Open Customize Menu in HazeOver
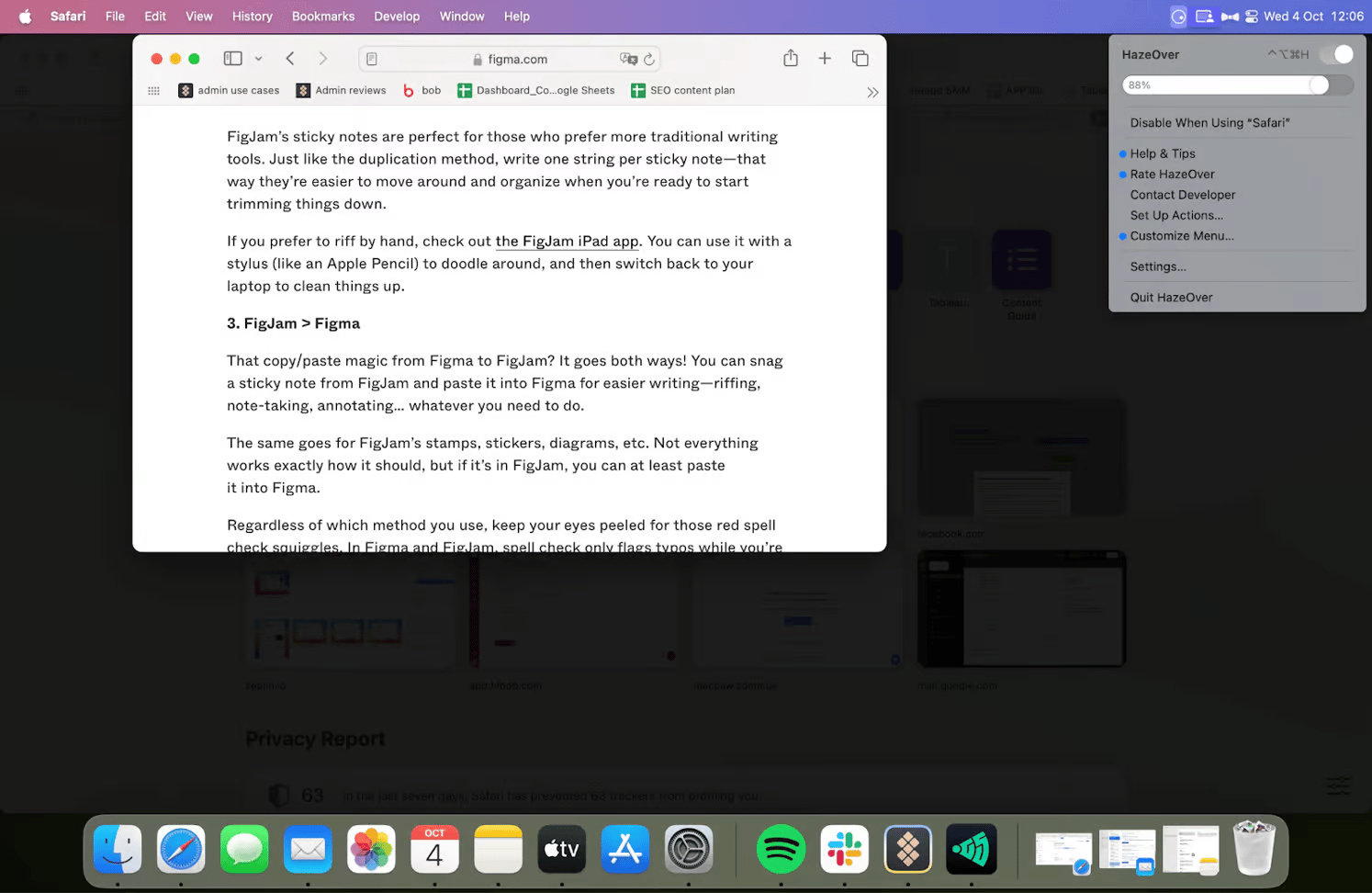 coord(1181,236)
